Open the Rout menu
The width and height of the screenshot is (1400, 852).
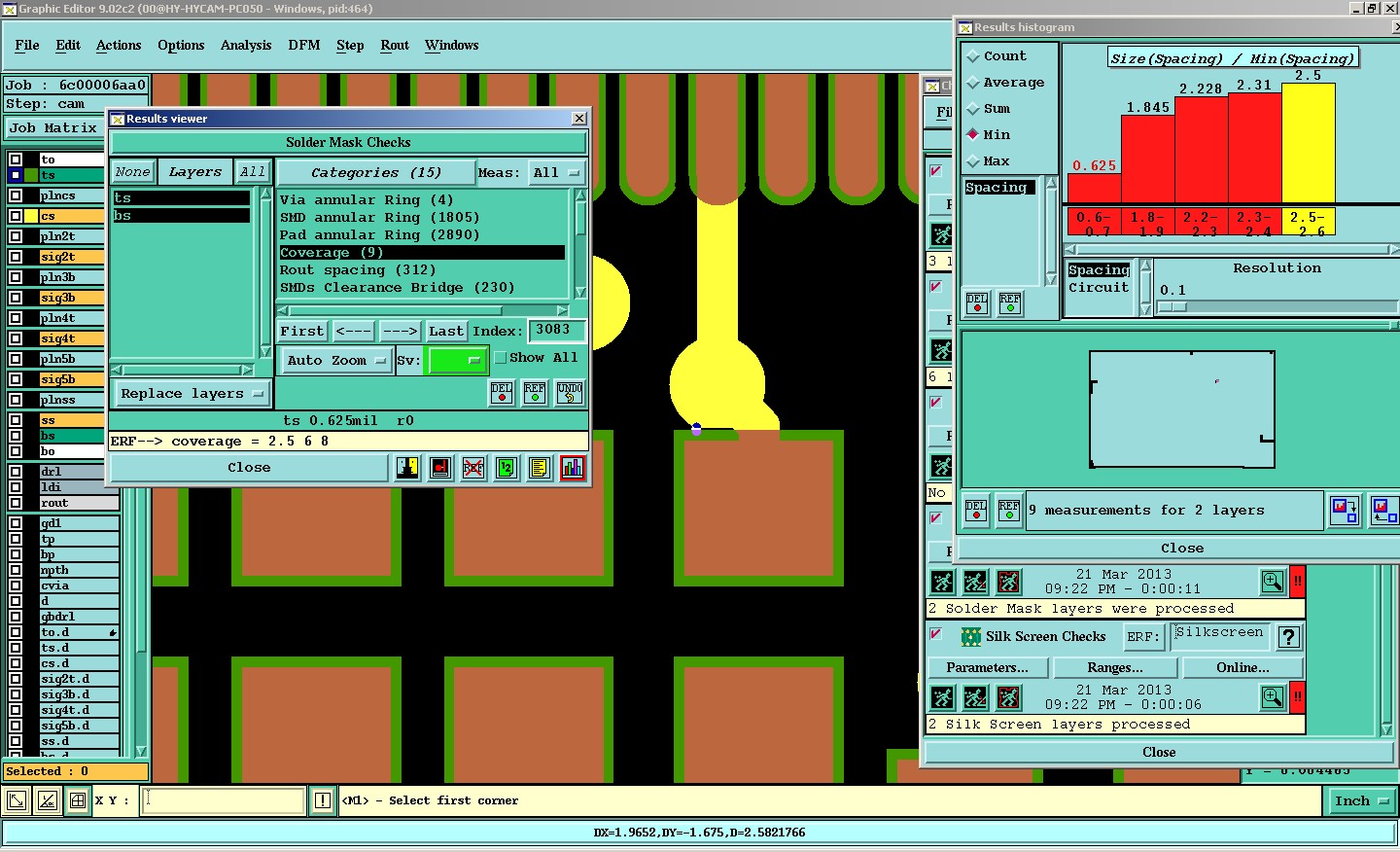click(x=395, y=45)
